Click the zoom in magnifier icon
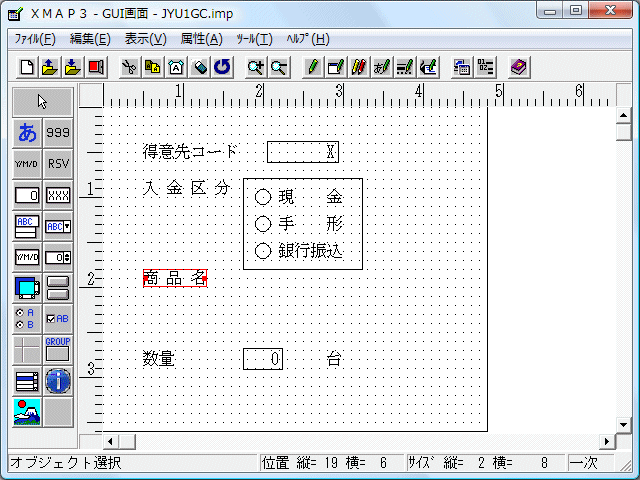Image resolution: width=640 pixels, height=480 pixels. (x=256, y=67)
